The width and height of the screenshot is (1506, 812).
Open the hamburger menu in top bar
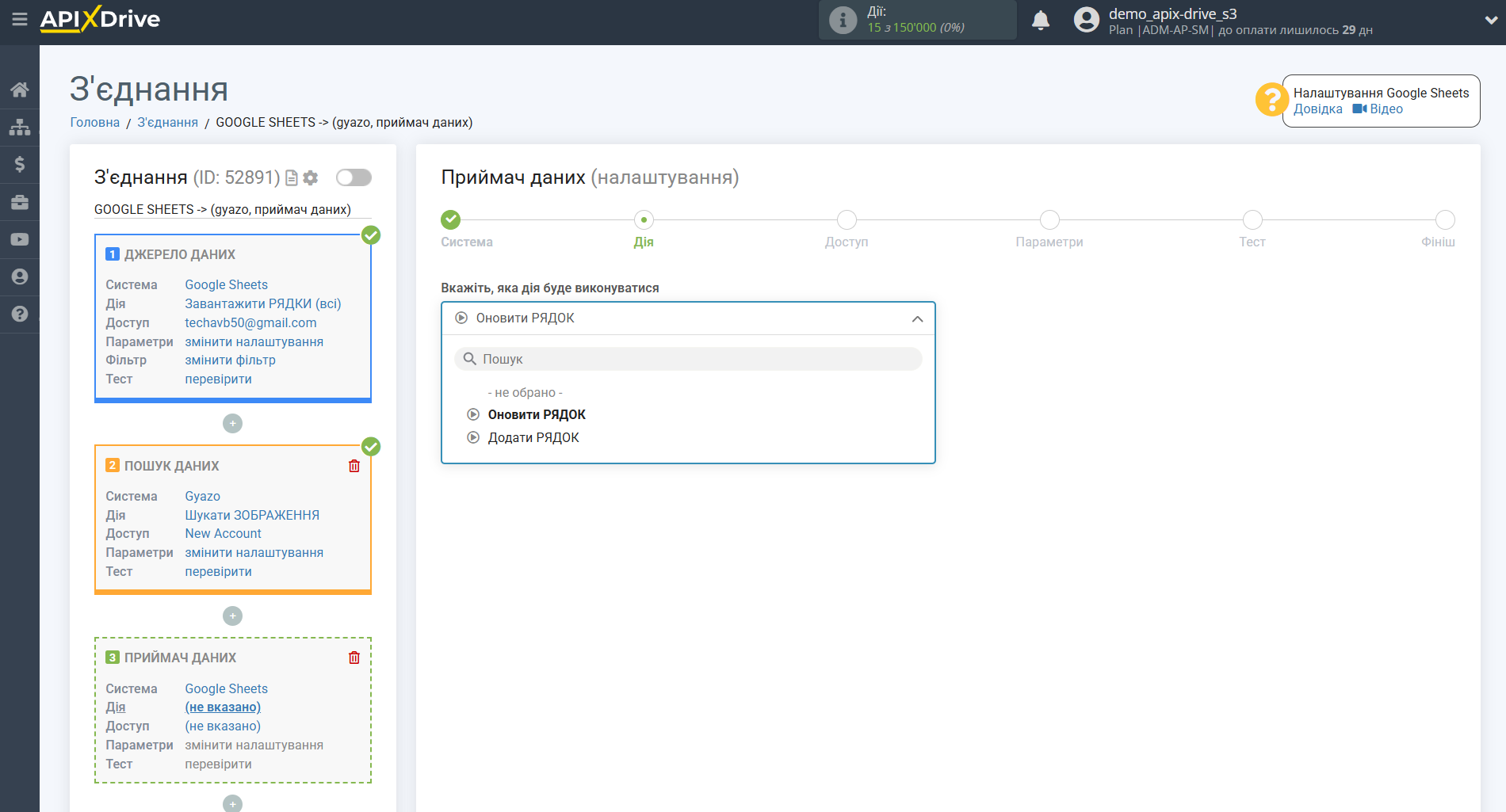pyautogui.click(x=20, y=19)
